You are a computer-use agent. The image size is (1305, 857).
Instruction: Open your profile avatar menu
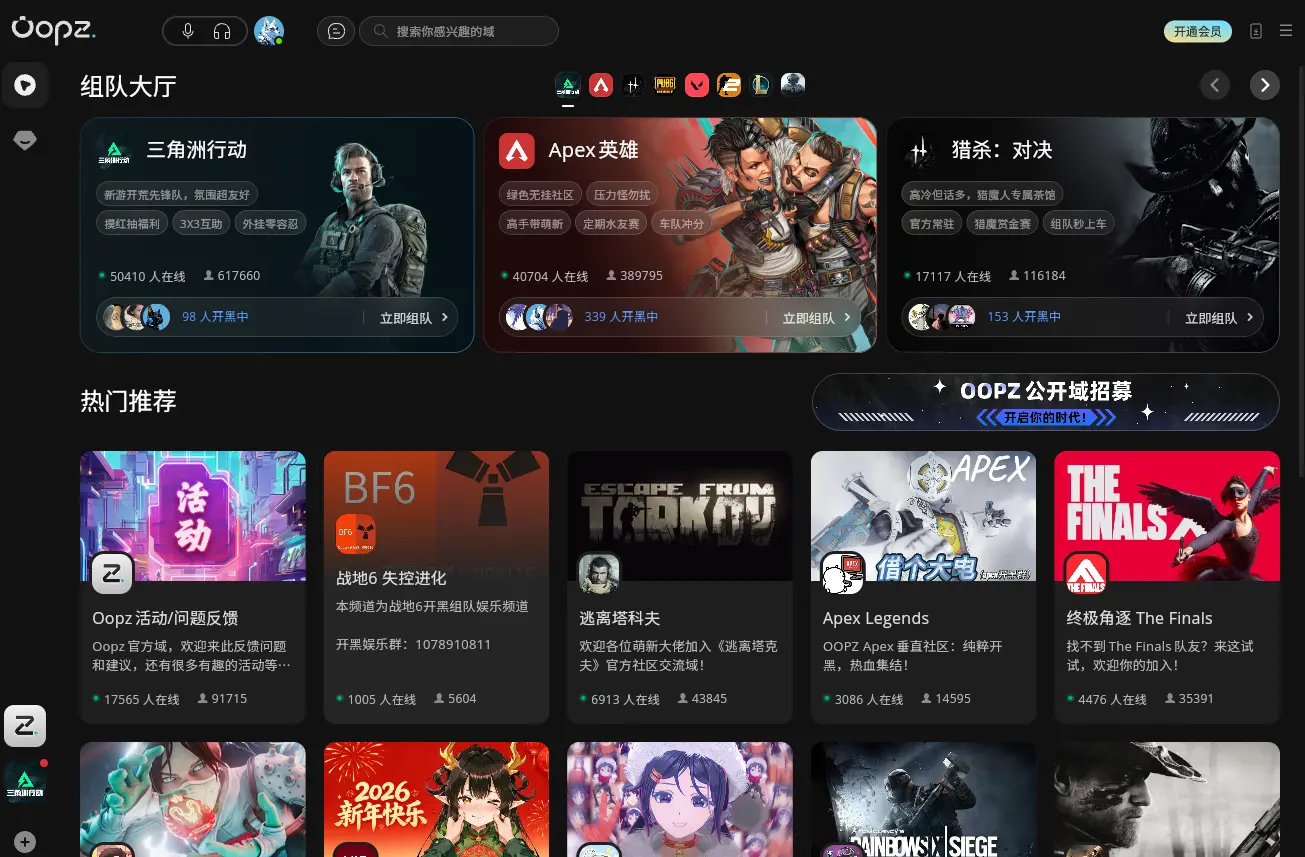(268, 30)
